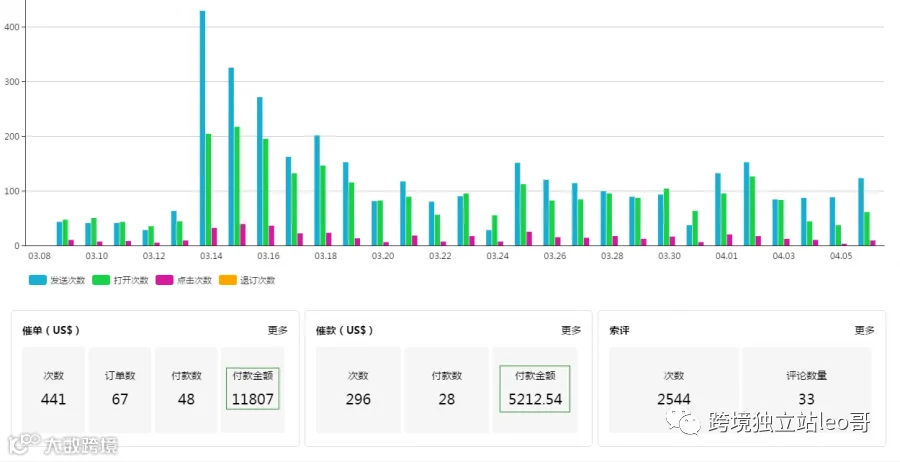The height and width of the screenshot is (462, 900).
Task: Click the 点击次数 legend label
Action: tap(194, 280)
